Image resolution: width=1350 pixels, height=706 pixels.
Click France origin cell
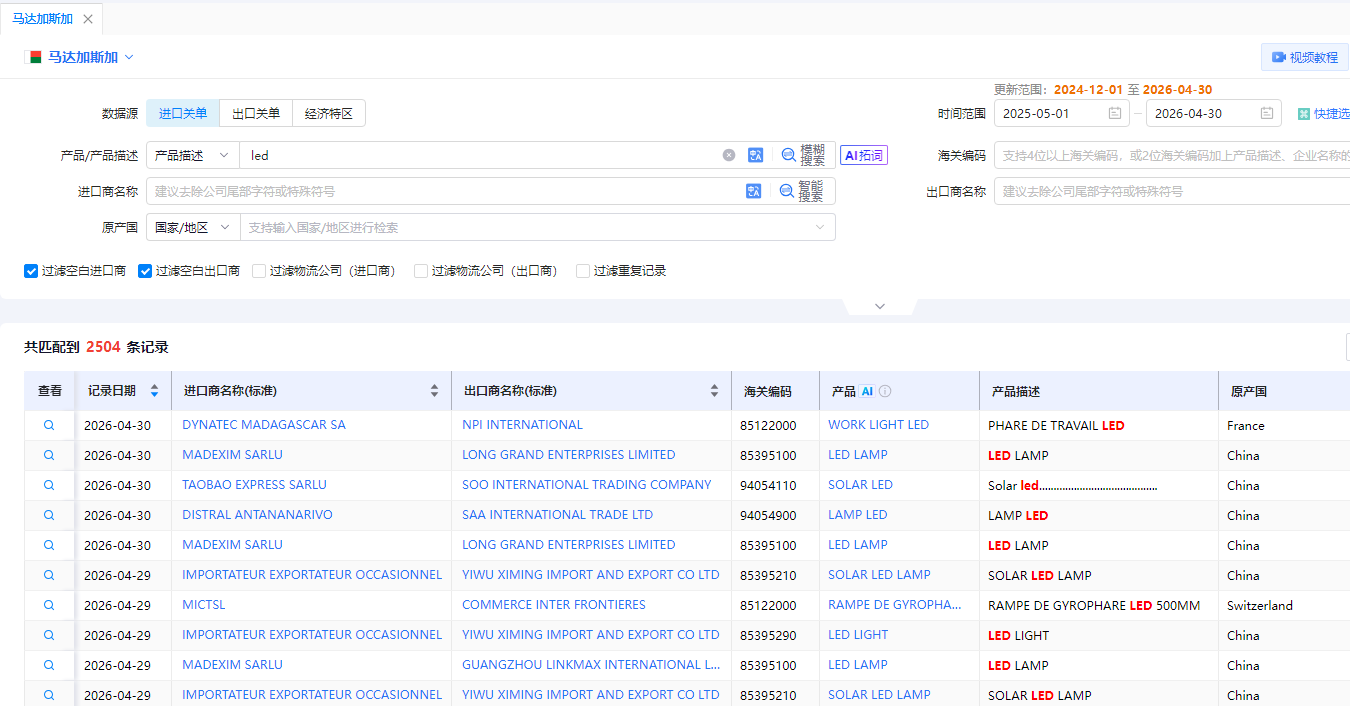click(x=1246, y=425)
